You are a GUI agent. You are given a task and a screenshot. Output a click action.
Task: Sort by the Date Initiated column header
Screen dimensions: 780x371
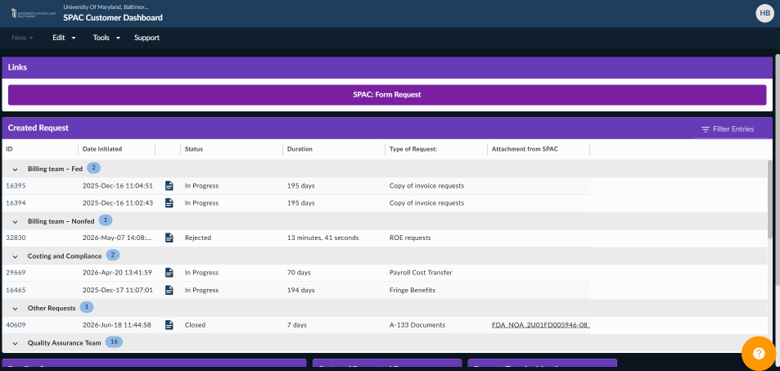point(102,149)
